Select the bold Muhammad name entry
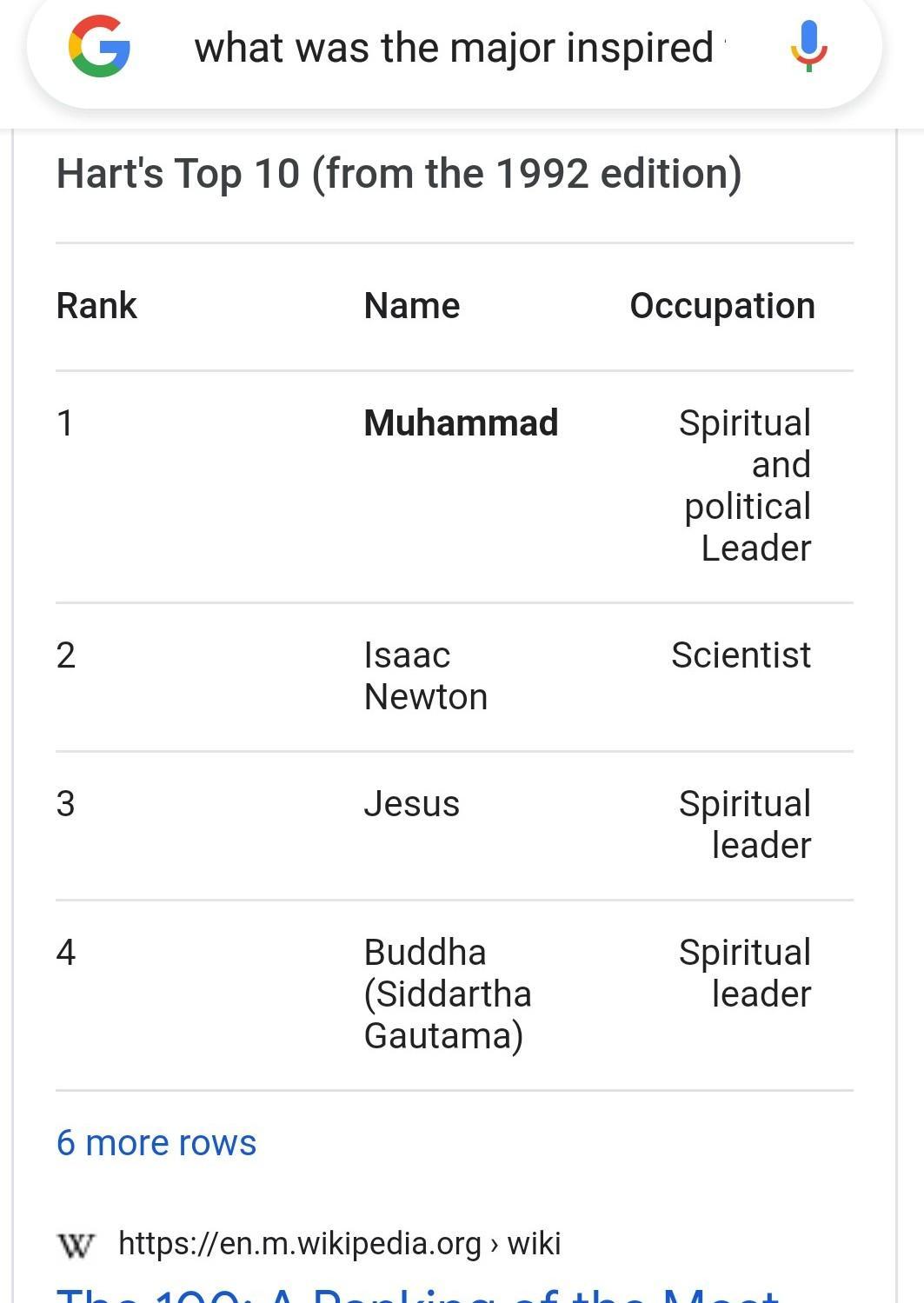Viewport: 924px width, 1303px height. [461, 423]
